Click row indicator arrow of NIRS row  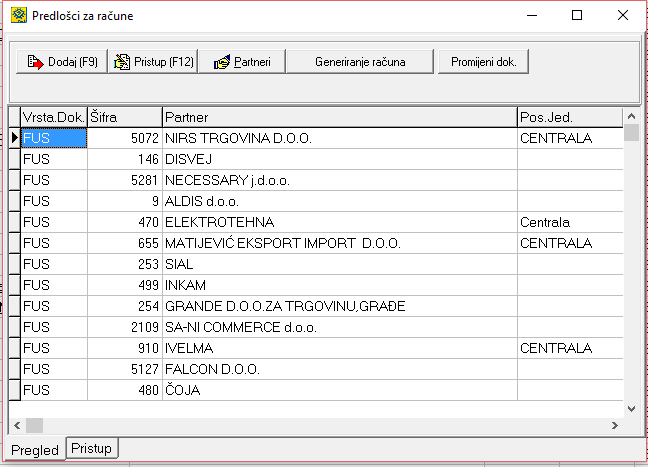[14, 138]
